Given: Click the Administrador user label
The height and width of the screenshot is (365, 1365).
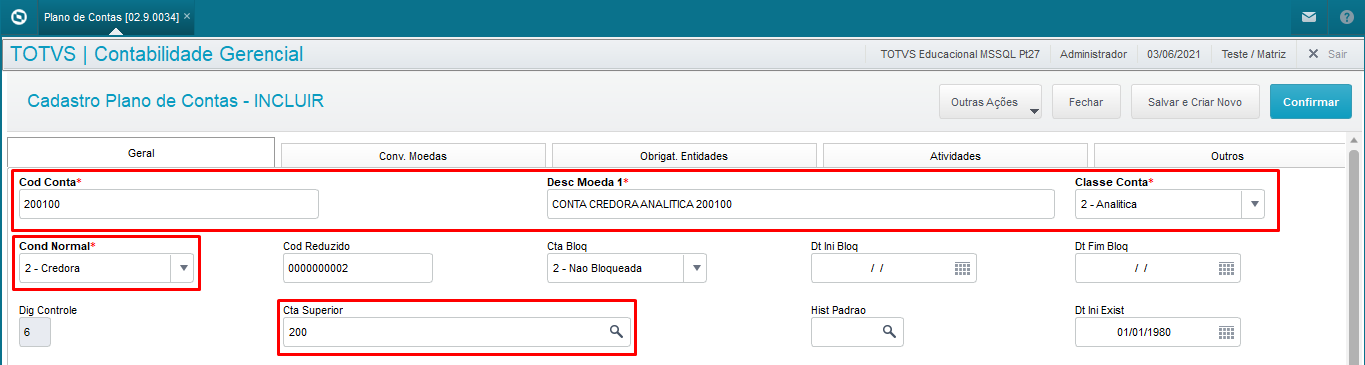Looking at the screenshot, I should [x=1093, y=54].
